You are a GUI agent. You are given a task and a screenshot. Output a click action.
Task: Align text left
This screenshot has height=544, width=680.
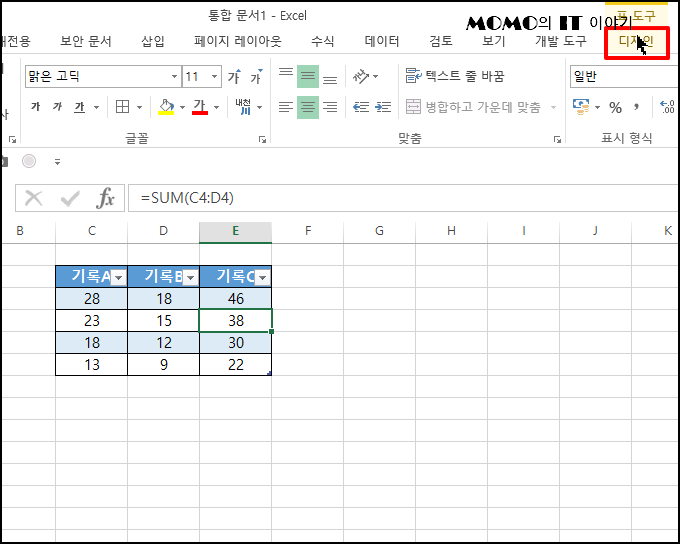[286, 107]
